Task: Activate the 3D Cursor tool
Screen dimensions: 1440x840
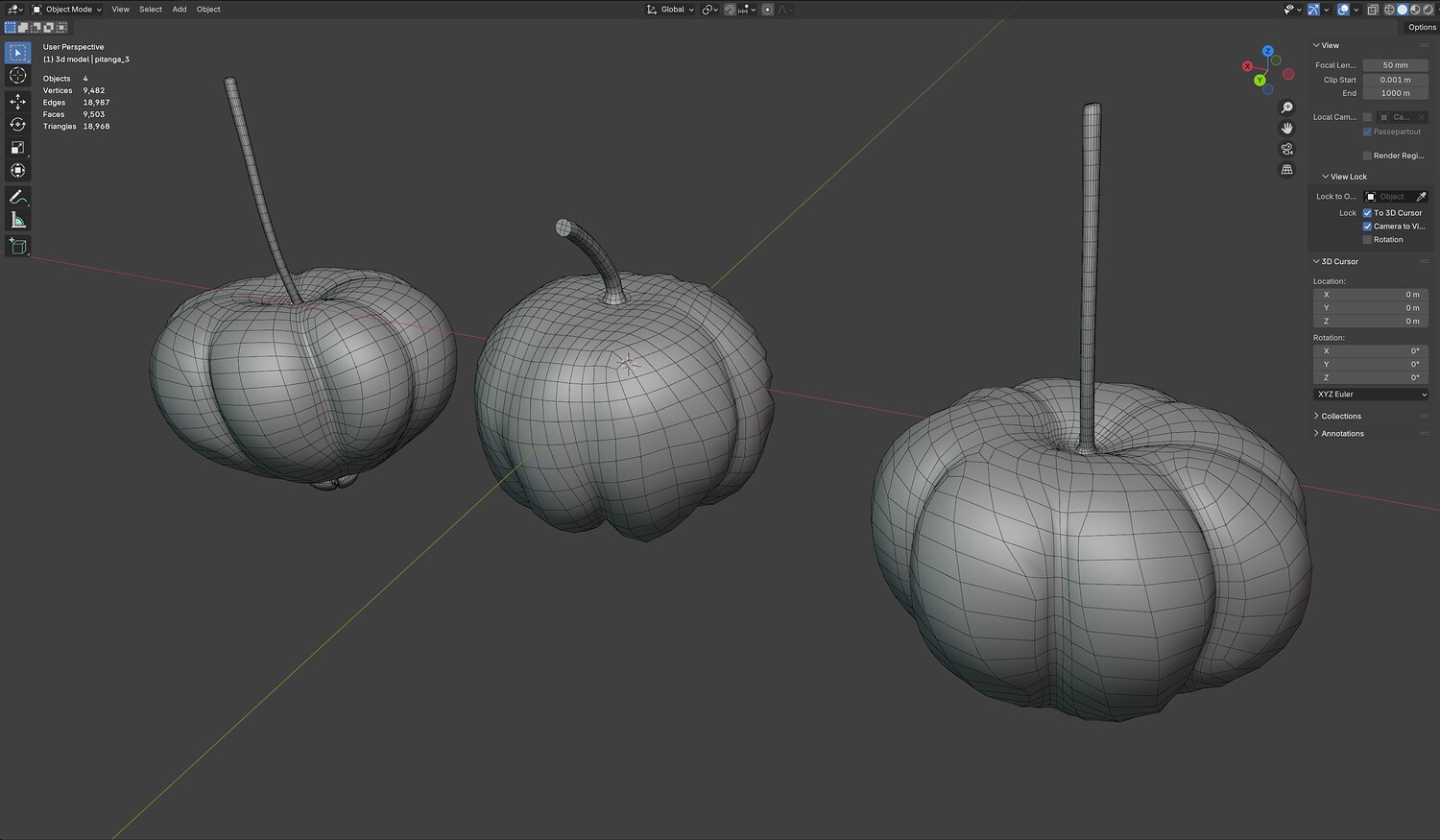Action: [x=18, y=76]
